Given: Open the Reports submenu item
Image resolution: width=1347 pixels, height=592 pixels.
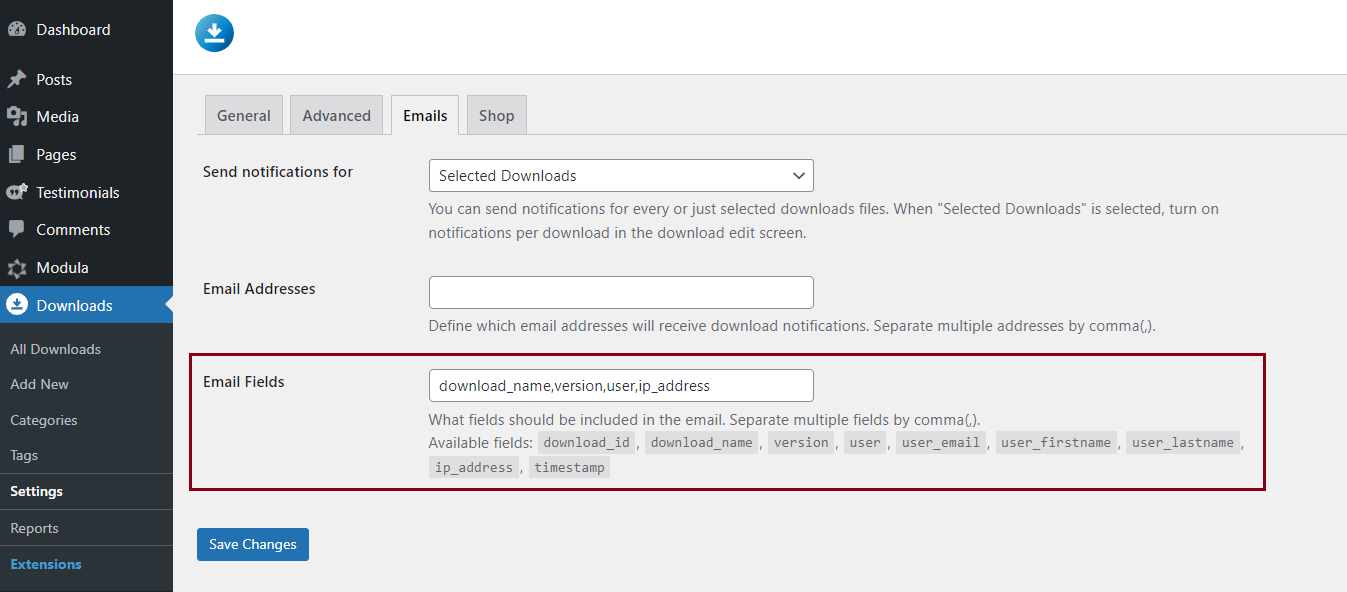Looking at the screenshot, I should (x=35, y=528).
